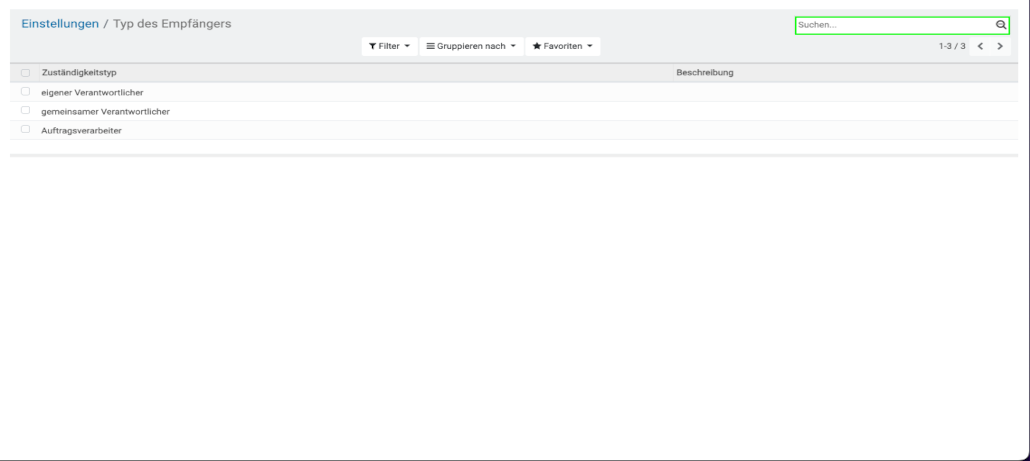Sort by Beschreibung column header

(x=705, y=73)
